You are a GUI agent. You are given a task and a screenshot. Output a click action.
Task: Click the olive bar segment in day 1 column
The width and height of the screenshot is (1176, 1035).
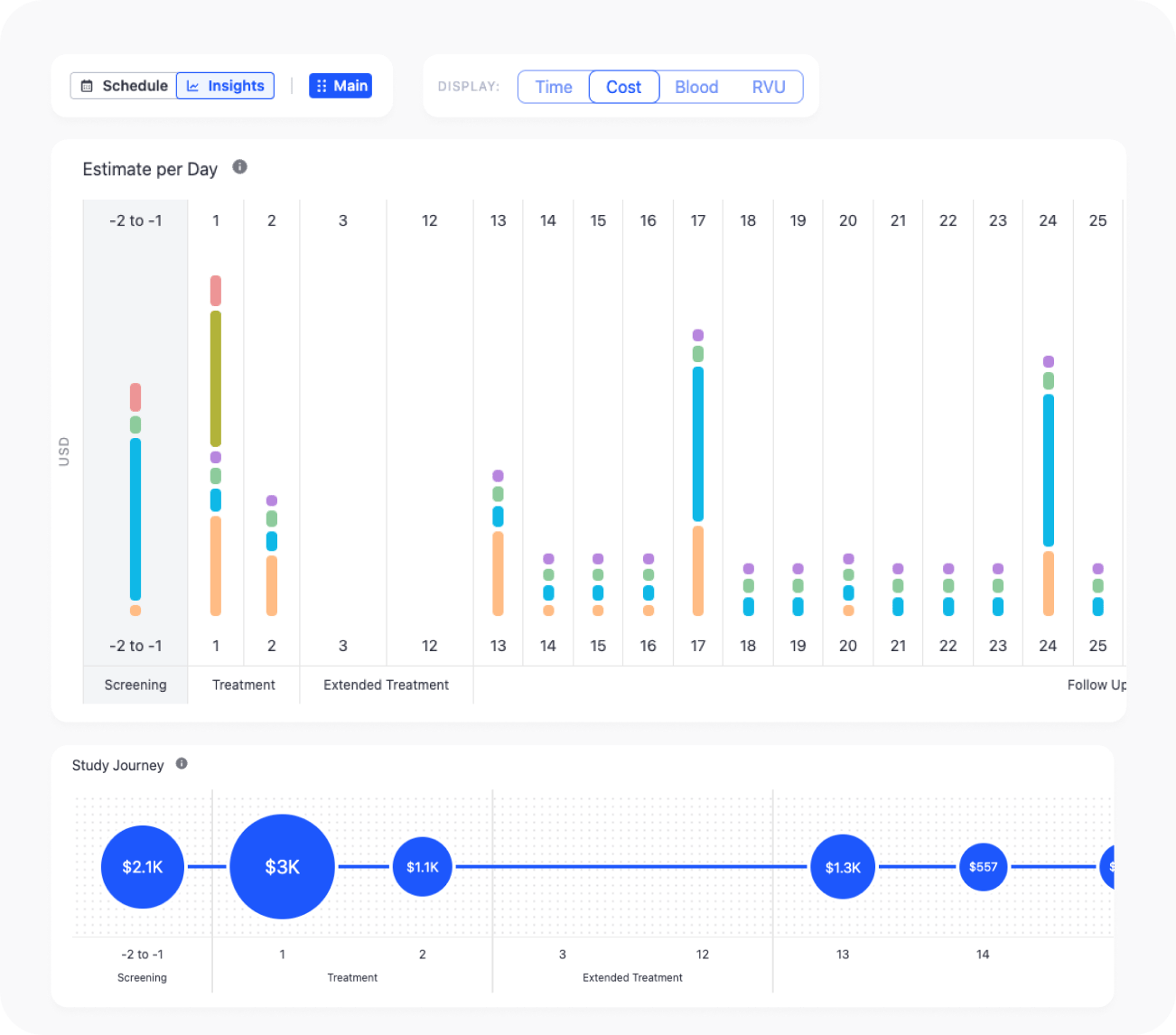tap(216, 378)
